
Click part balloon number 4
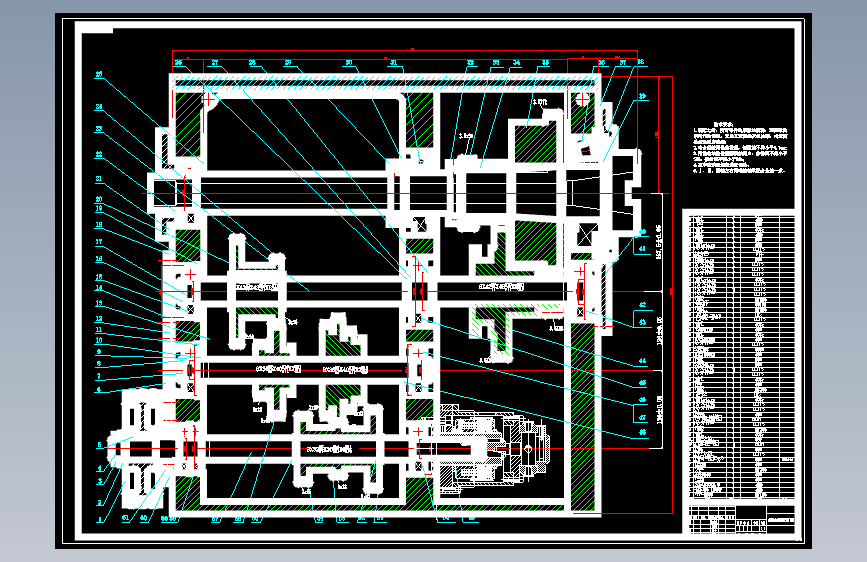click(100, 468)
